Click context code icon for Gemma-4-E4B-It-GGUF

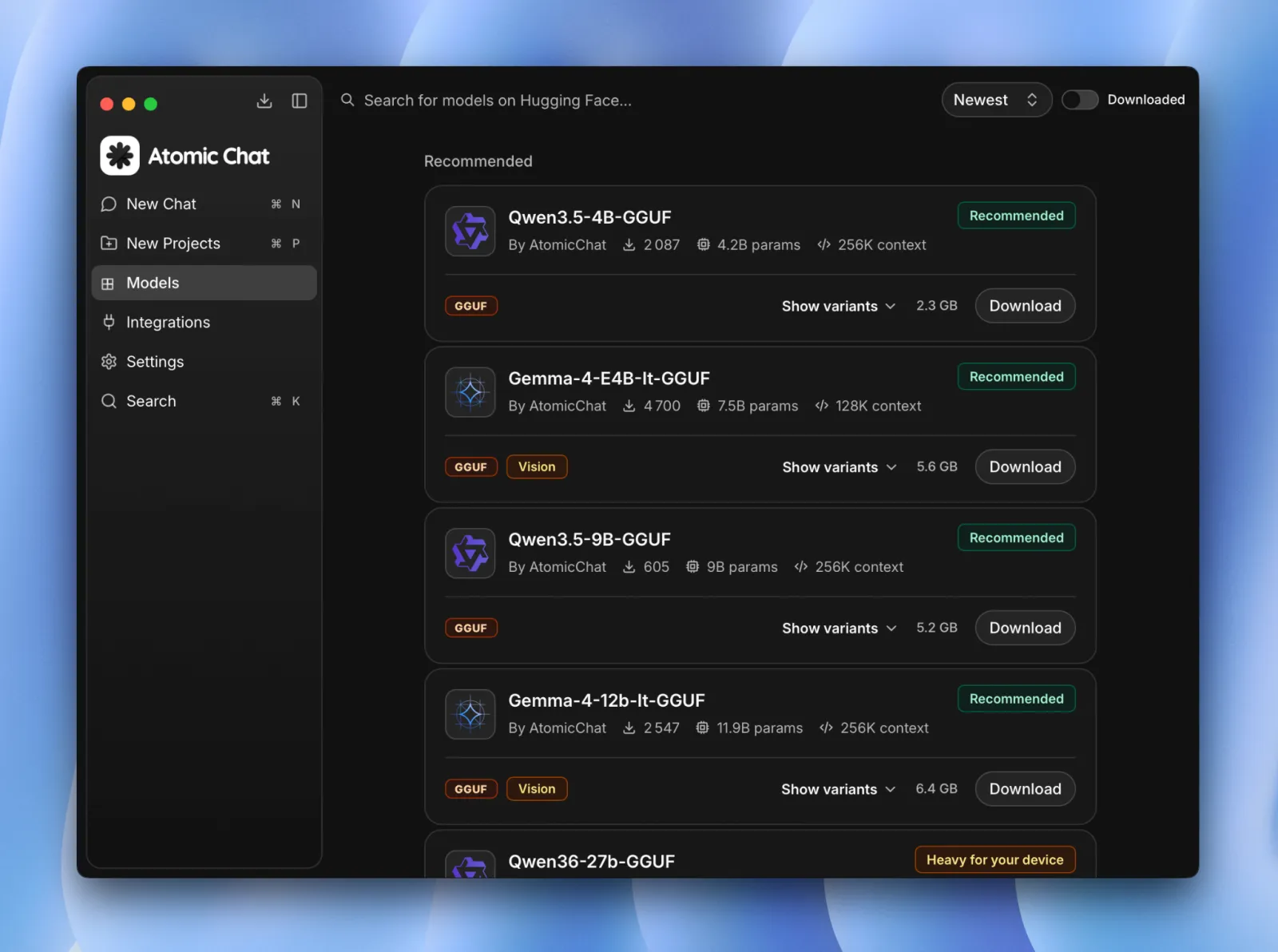822,406
